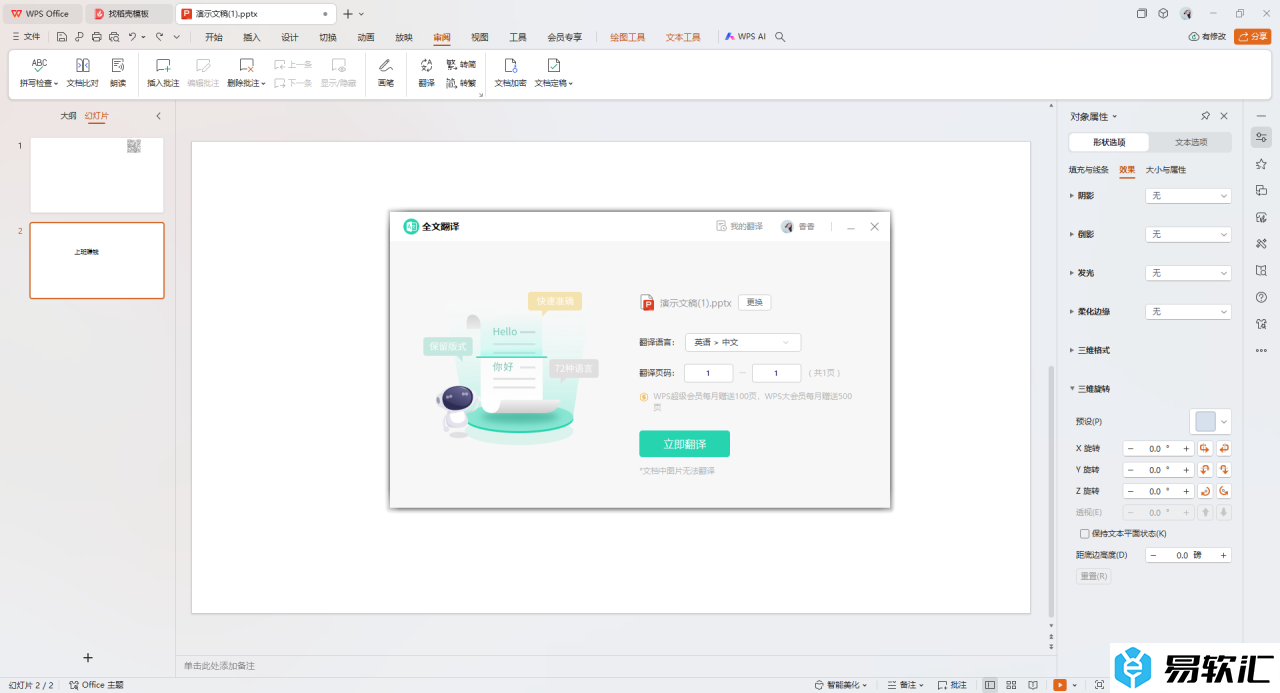
Task: Insert a comment with 插入批注
Action: coord(163,73)
